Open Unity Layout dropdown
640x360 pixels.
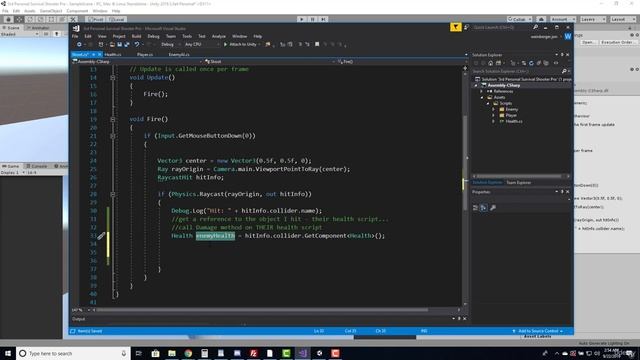tap(622, 19)
